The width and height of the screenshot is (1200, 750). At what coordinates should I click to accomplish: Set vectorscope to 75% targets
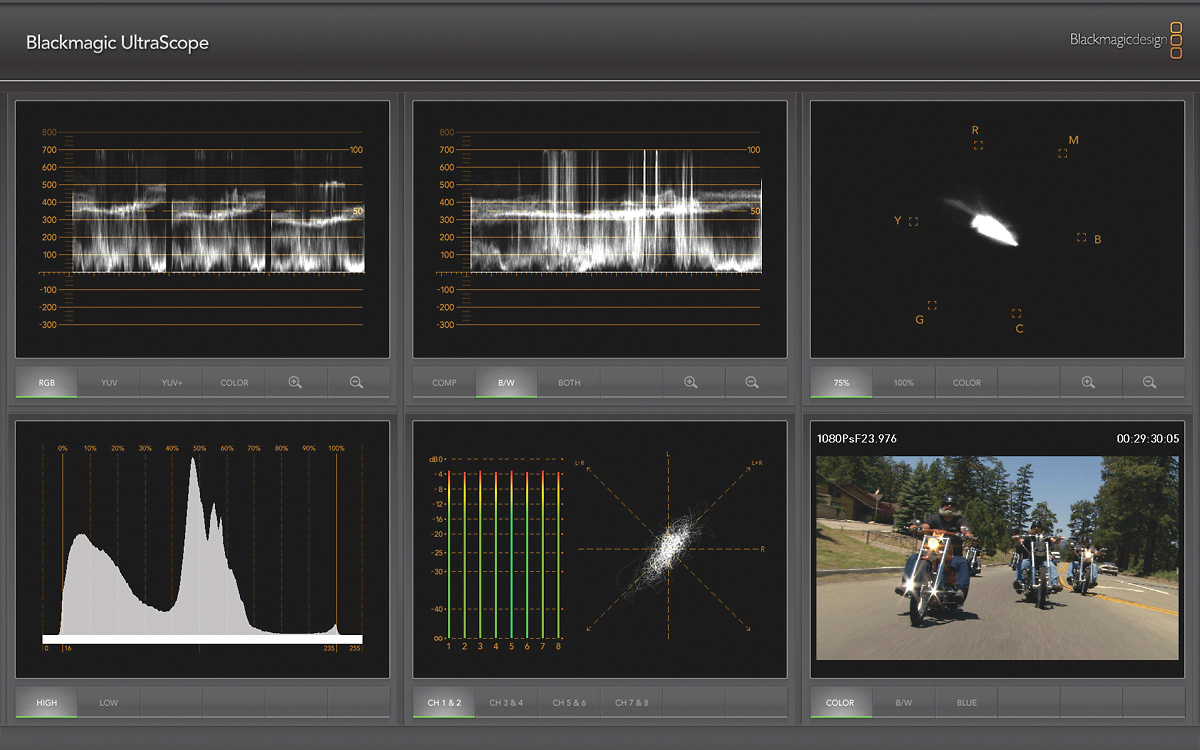(841, 382)
